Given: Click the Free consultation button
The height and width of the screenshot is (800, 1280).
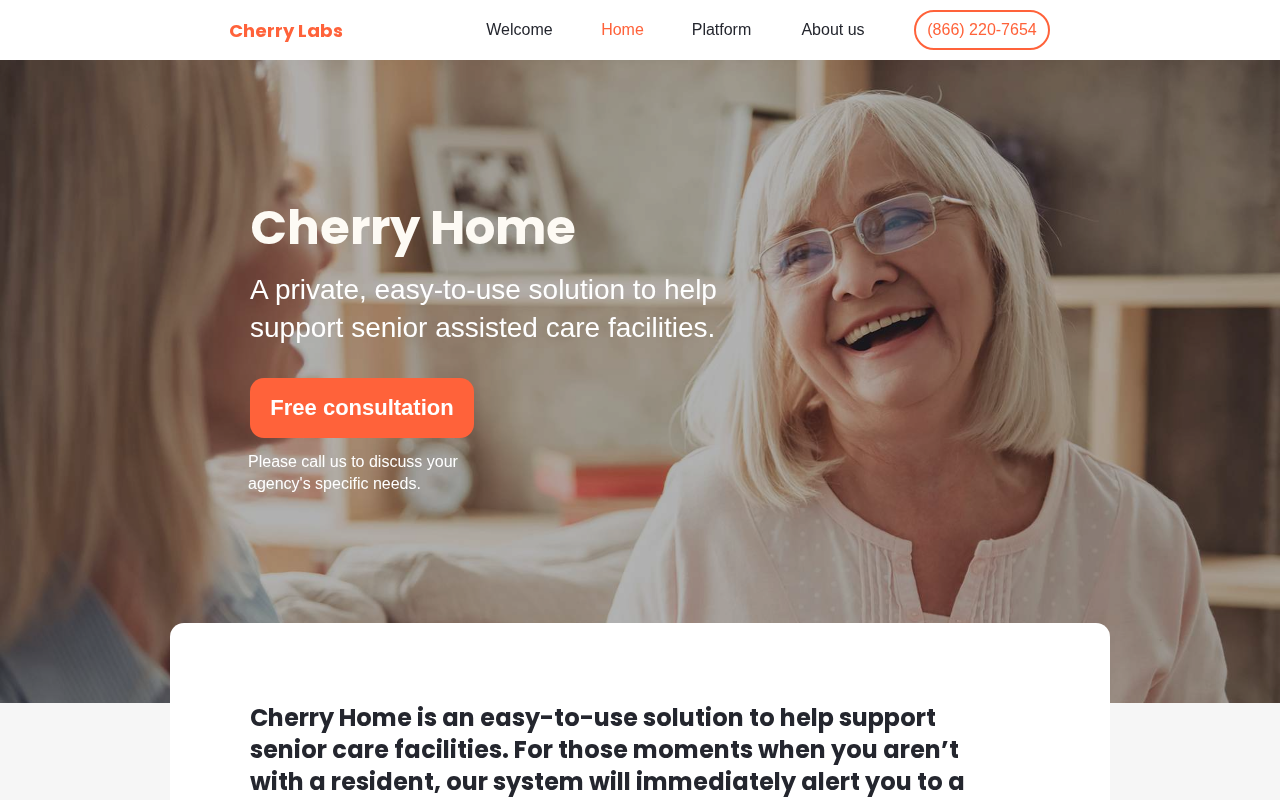Looking at the screenshot, I should [x=362, y=408].
